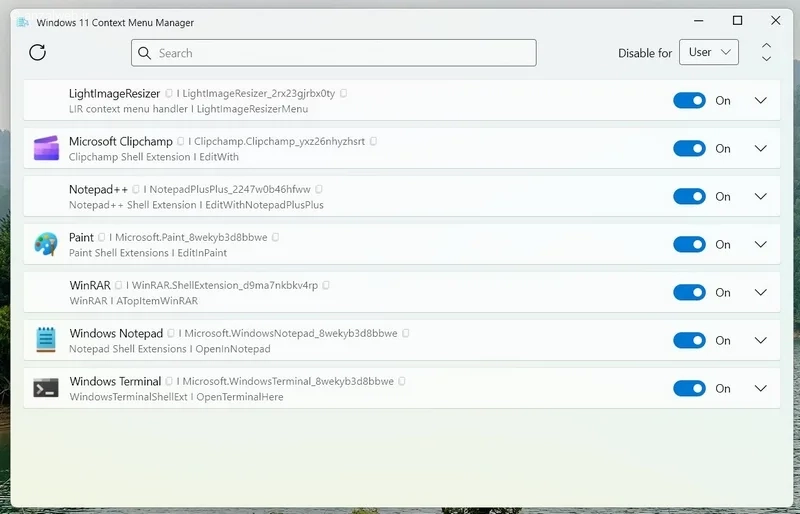Expand the Notepad++ row chevron
This screenshot has width=800, height=514.
[760, 197]
